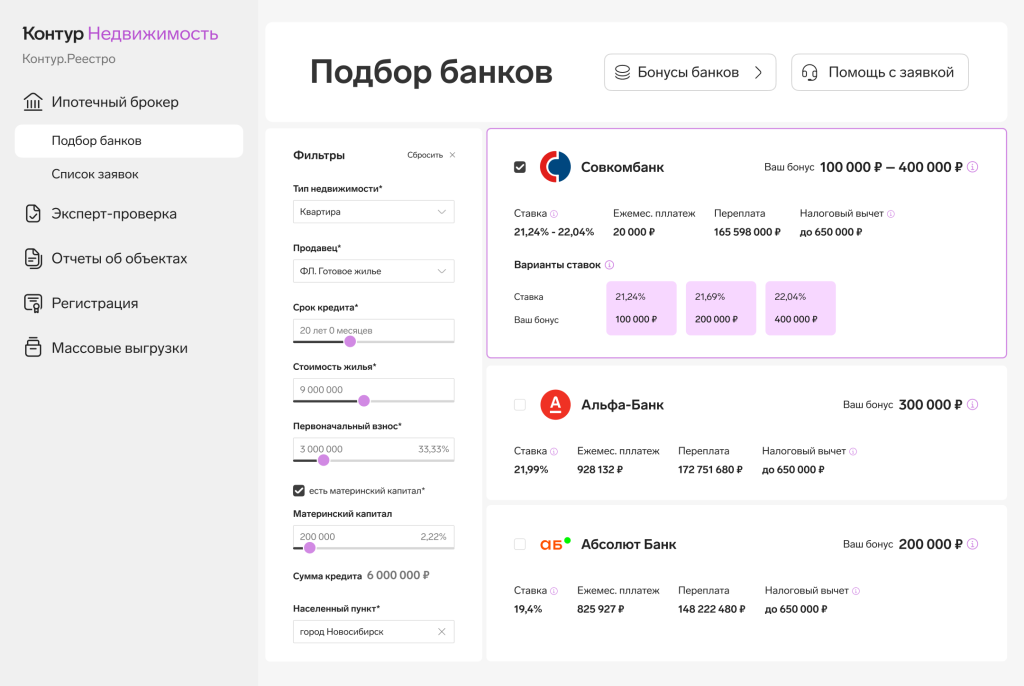Image resolution: width=1024 pixels, height=686 pixels.
Task: Click the Материнский капитал slider handle
Action: tap(310, 547)
